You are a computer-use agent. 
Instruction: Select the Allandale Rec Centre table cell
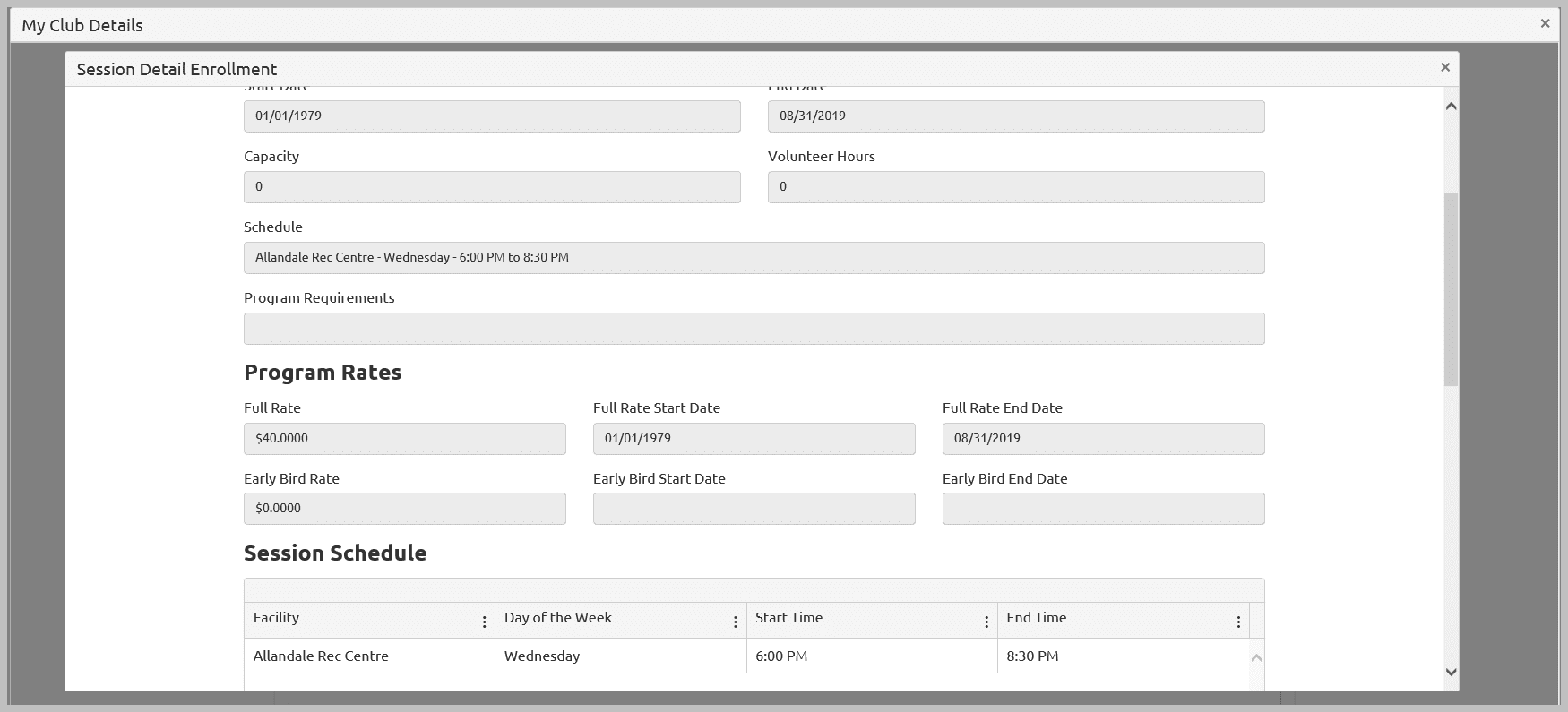pyautogui.click(x=369, y=656)
